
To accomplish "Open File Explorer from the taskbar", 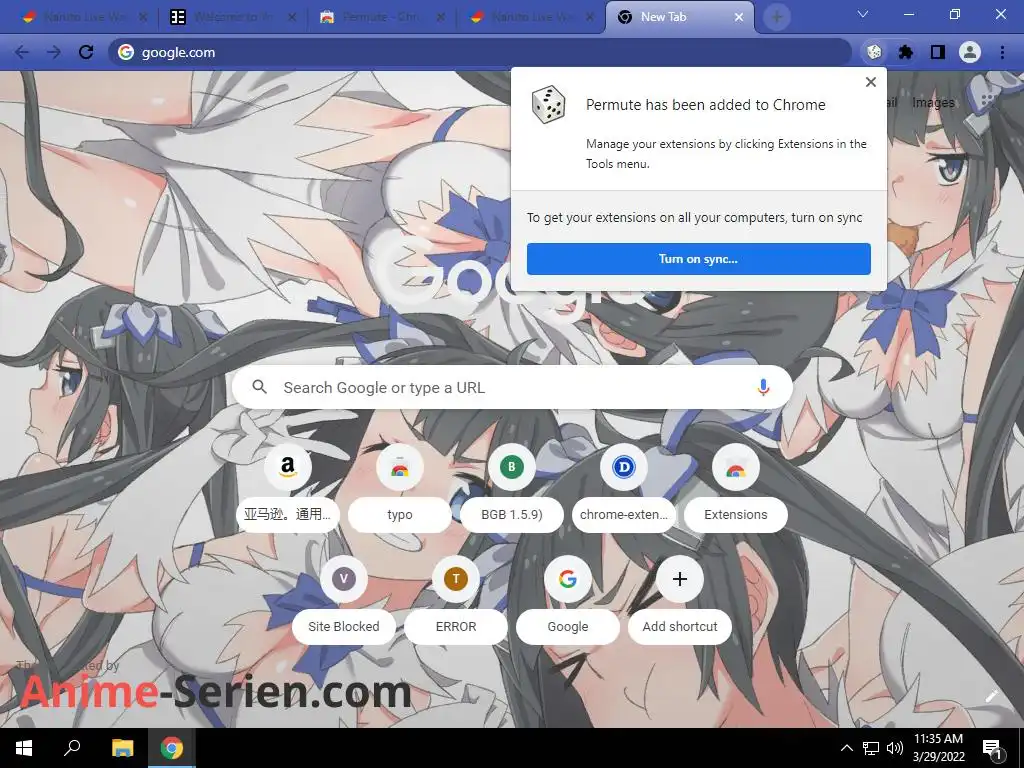I will (x=122, y=748).
